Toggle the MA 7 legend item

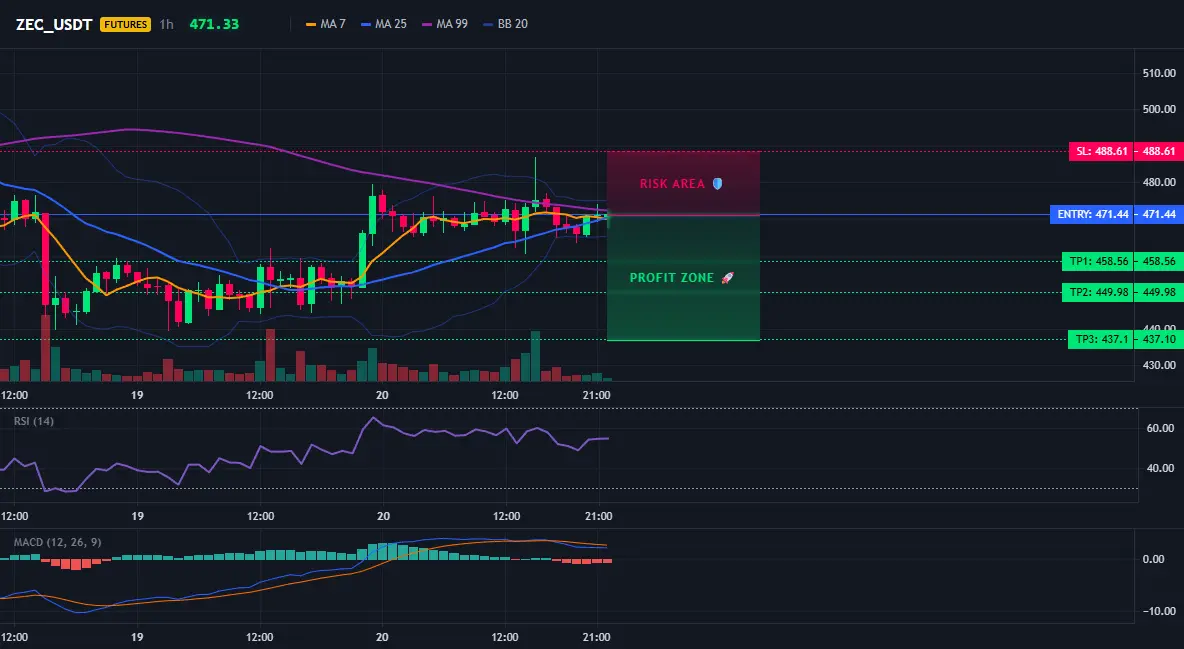click(325, 24)
